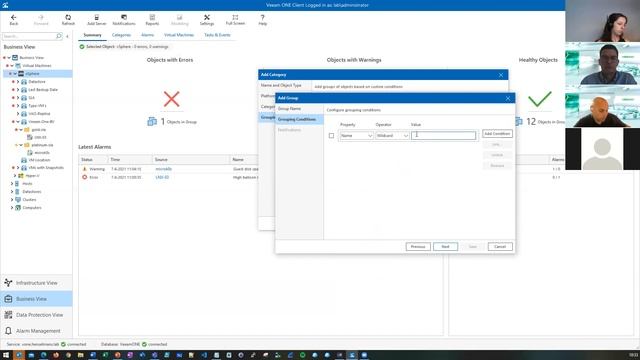The height and width of the screenshot is (360, 640).
Task: Open Settings from the toolbar
Action: click(207, 20)
